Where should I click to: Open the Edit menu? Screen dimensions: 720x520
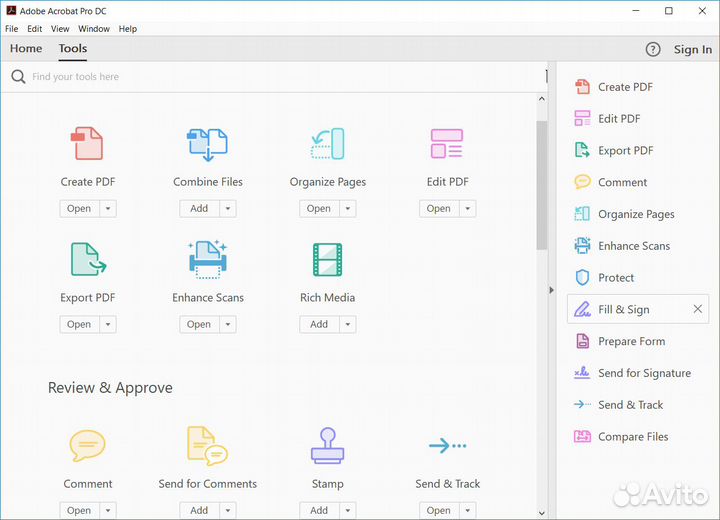[x=34, y=28]
